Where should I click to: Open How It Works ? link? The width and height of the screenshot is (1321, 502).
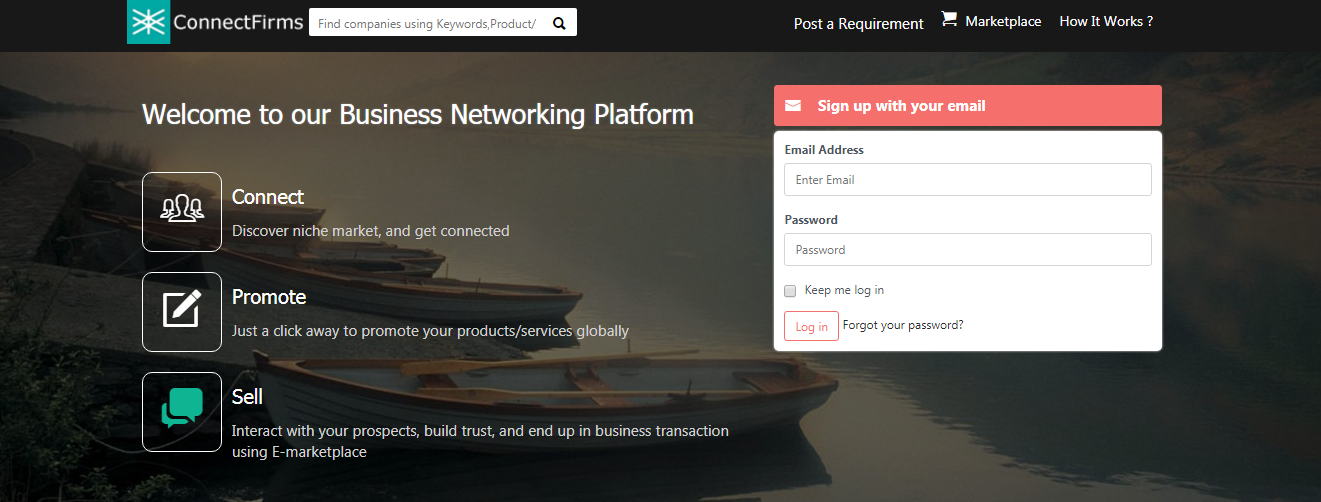tap(1106, 21)
